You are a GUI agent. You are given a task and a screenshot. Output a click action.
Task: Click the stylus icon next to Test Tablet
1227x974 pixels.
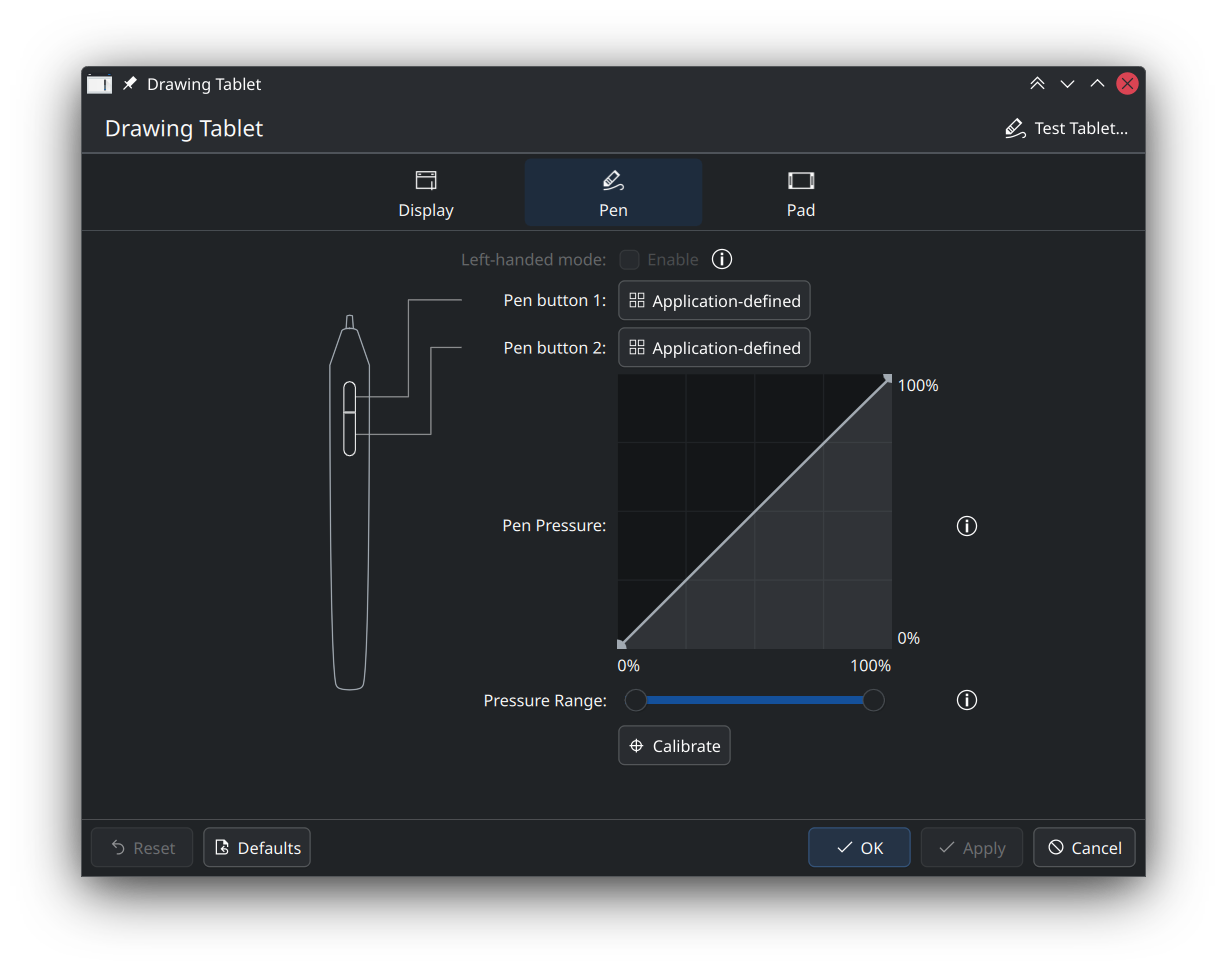coord(1014,128)
